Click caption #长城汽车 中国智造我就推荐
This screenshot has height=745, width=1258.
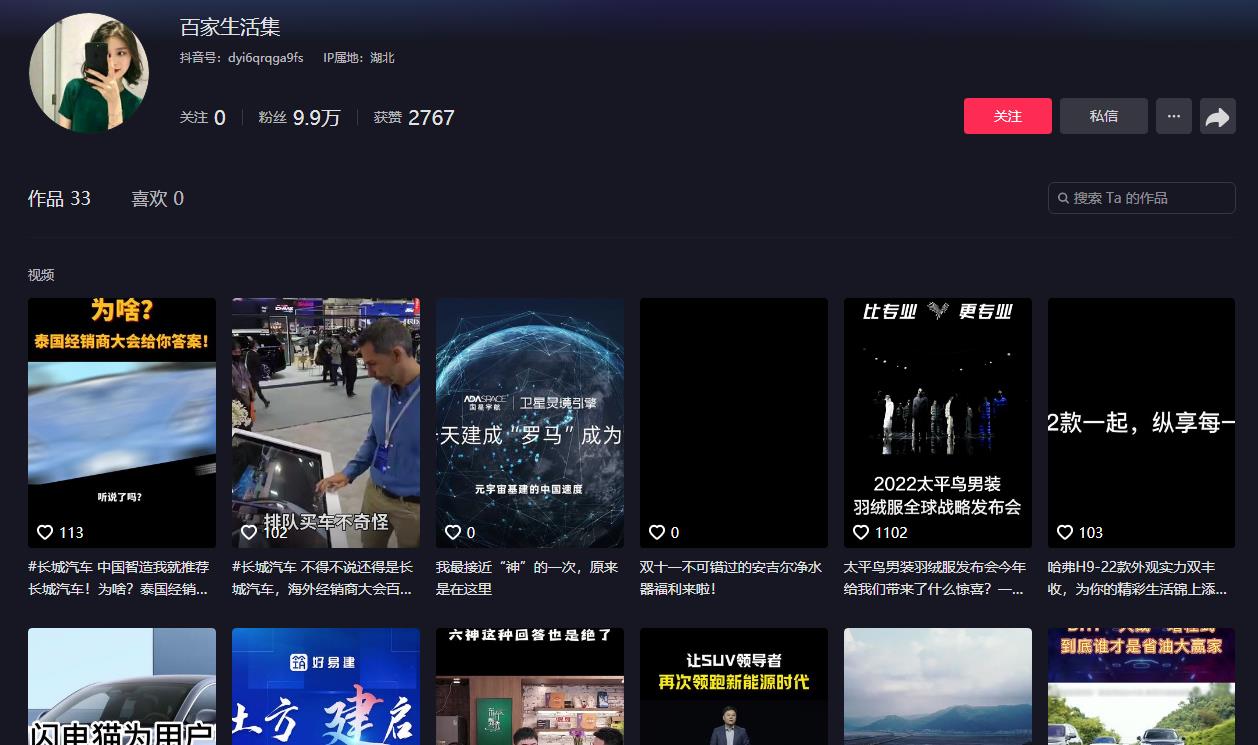pyautogui.click(x=119, y=578)
